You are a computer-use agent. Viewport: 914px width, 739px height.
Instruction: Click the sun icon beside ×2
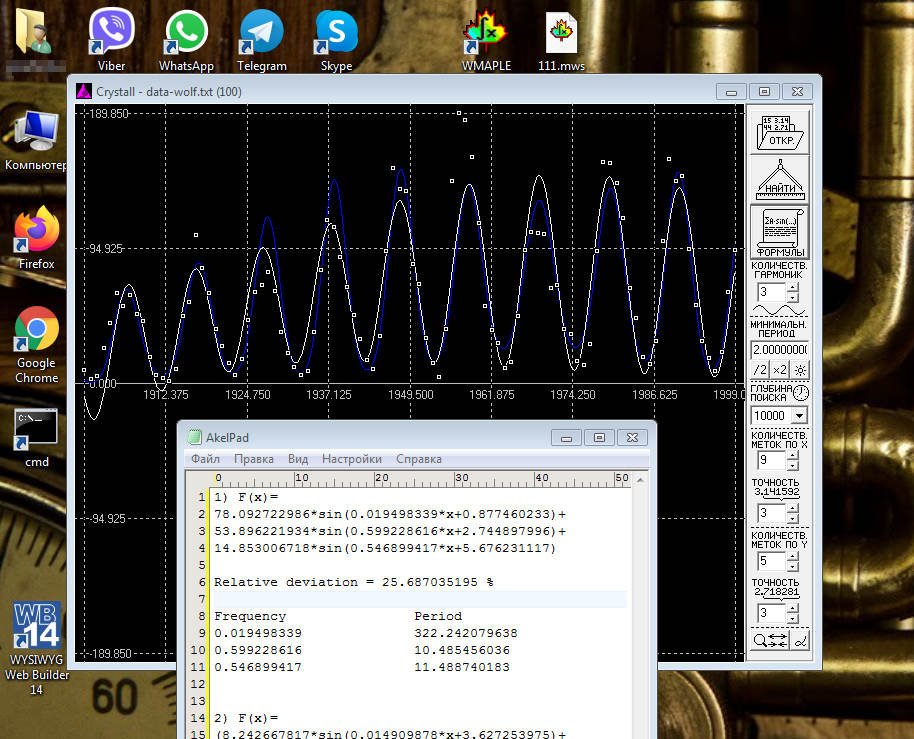pos(800,370)
